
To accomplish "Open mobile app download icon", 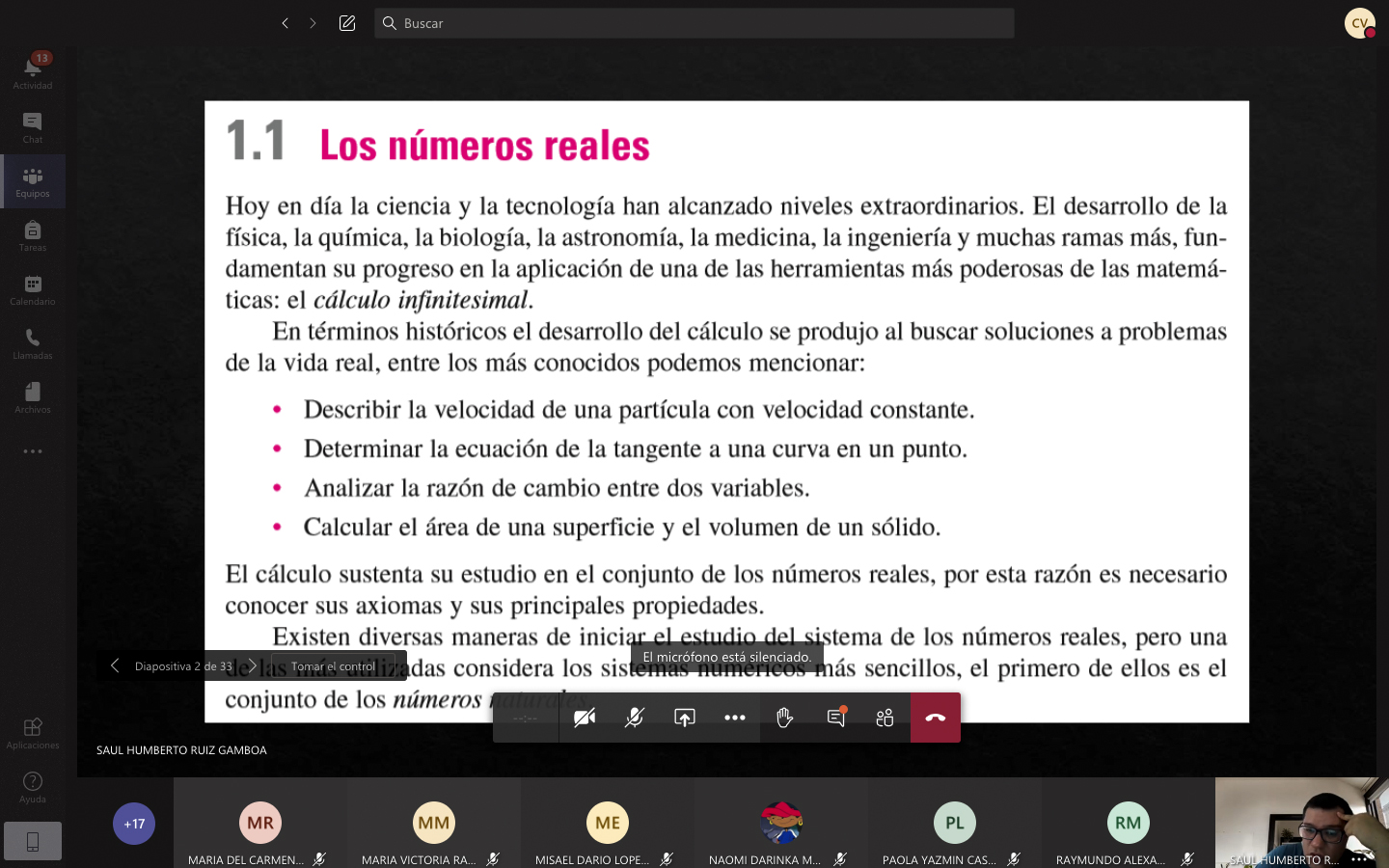I will (33, 841).
